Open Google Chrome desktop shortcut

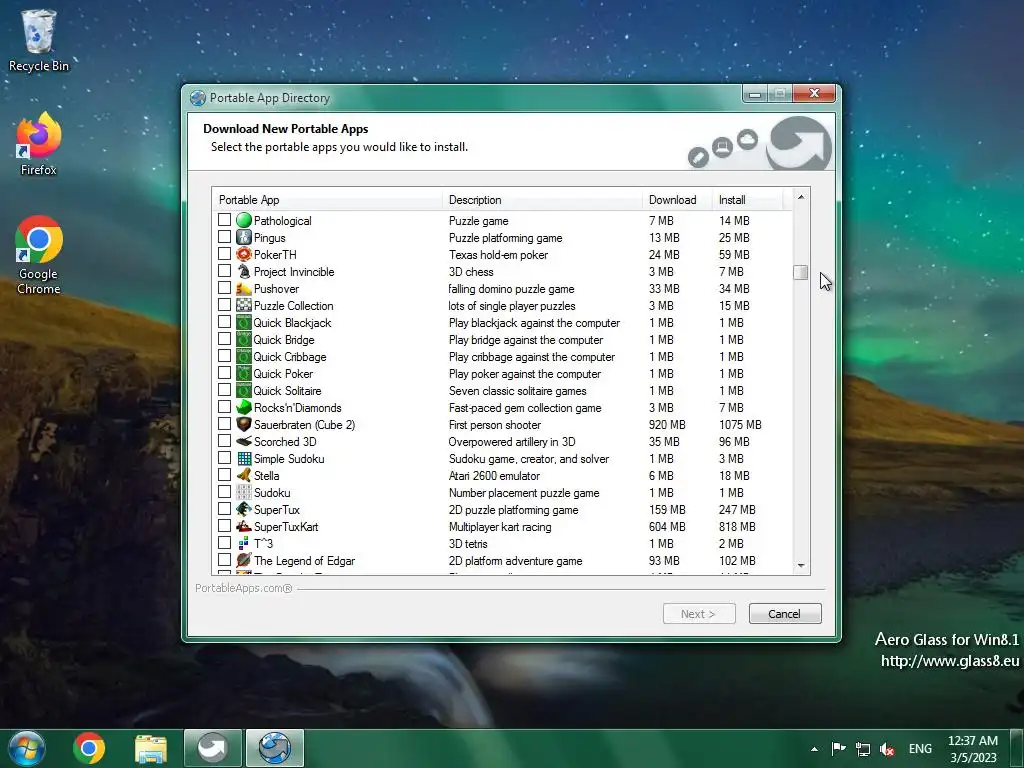coord(39,255)
